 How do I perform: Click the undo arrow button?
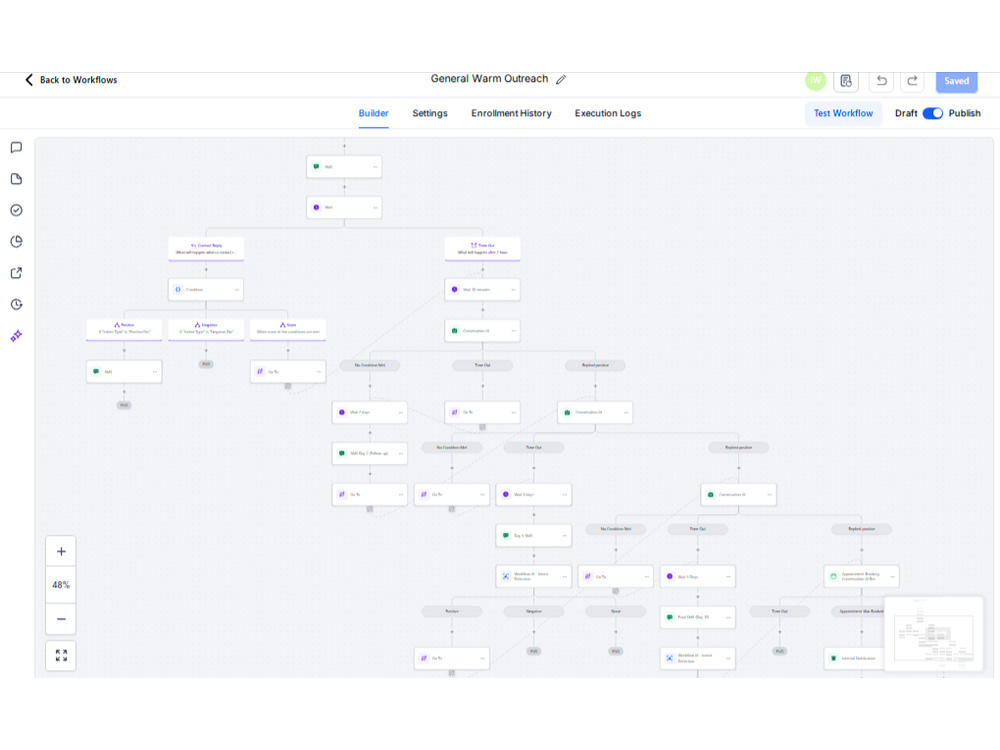(x=881, y=80)
